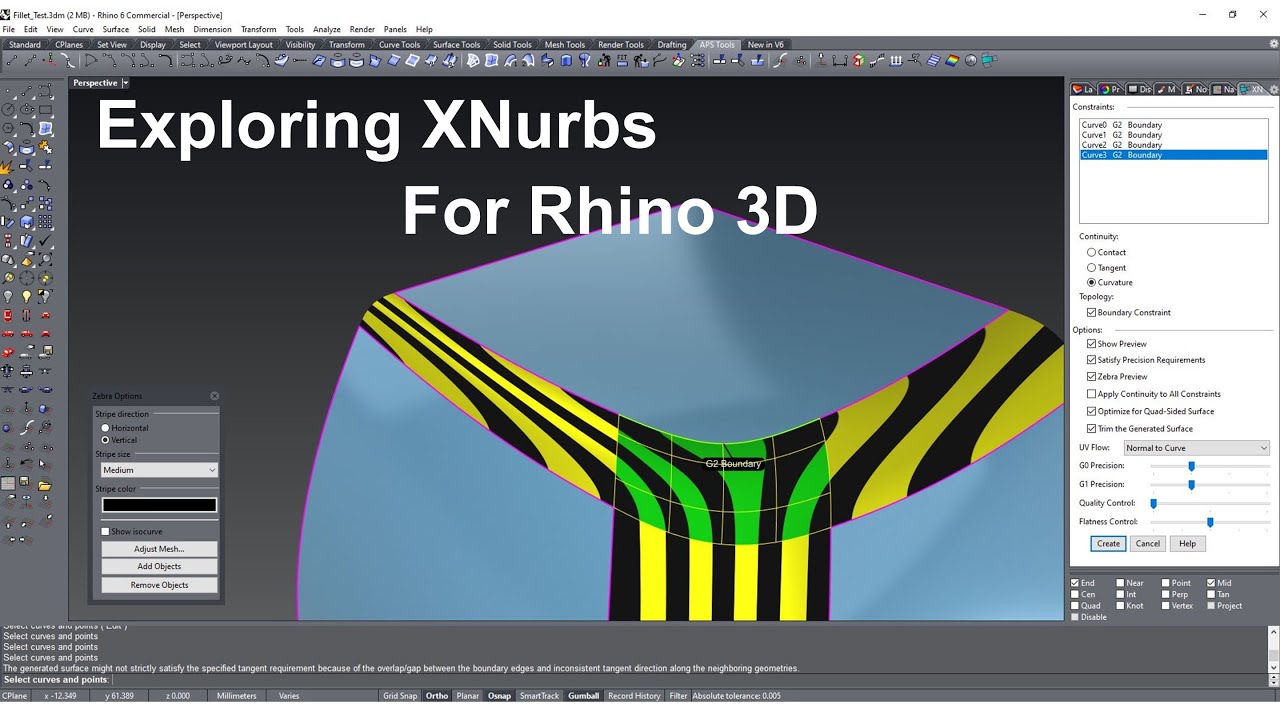Open the Panels menu
This screenshot has height=720, width=1280.
click(x=395, y=29)
